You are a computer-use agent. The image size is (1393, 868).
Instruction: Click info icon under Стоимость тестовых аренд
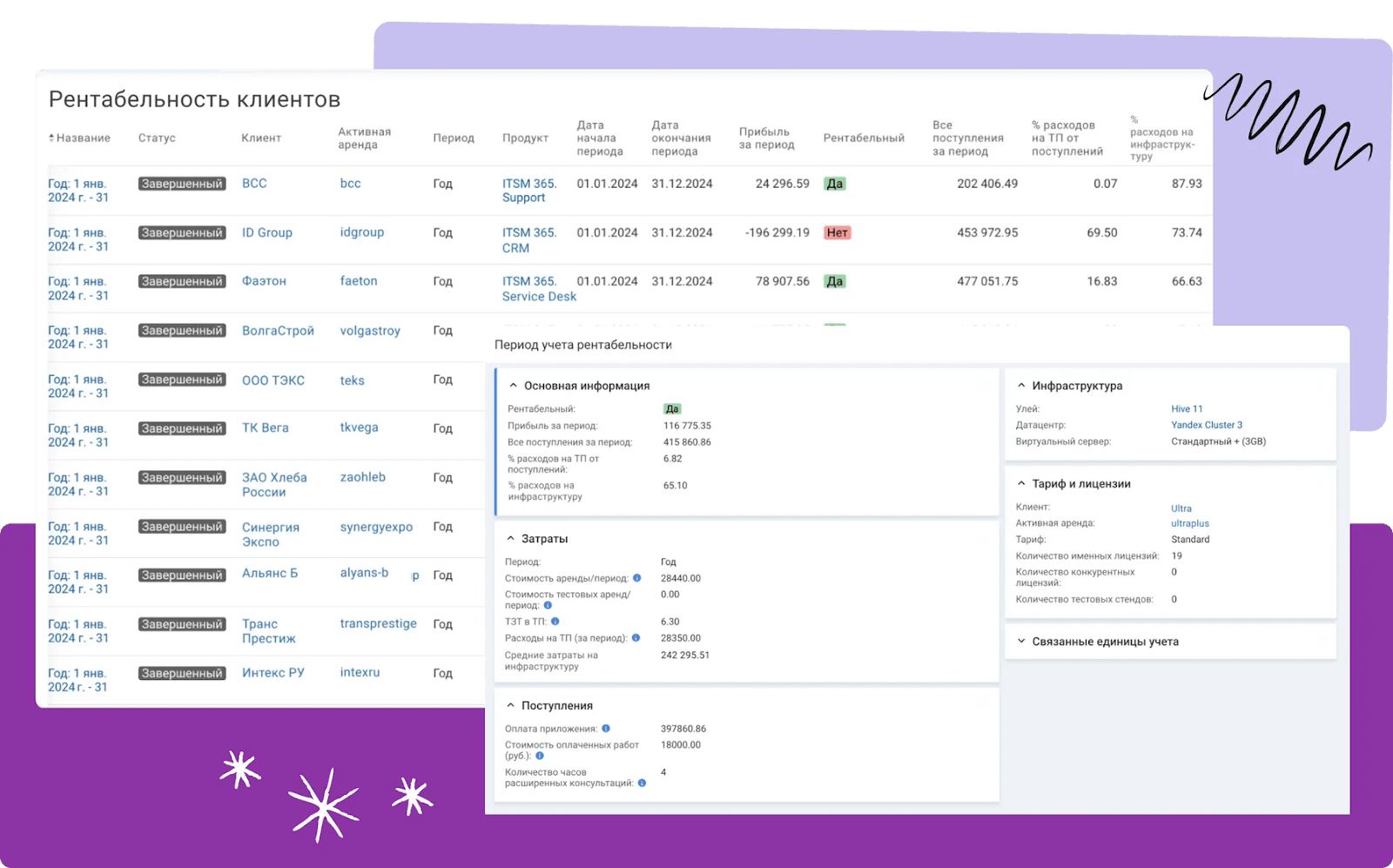pyautogui.click(x=548, y=605)
